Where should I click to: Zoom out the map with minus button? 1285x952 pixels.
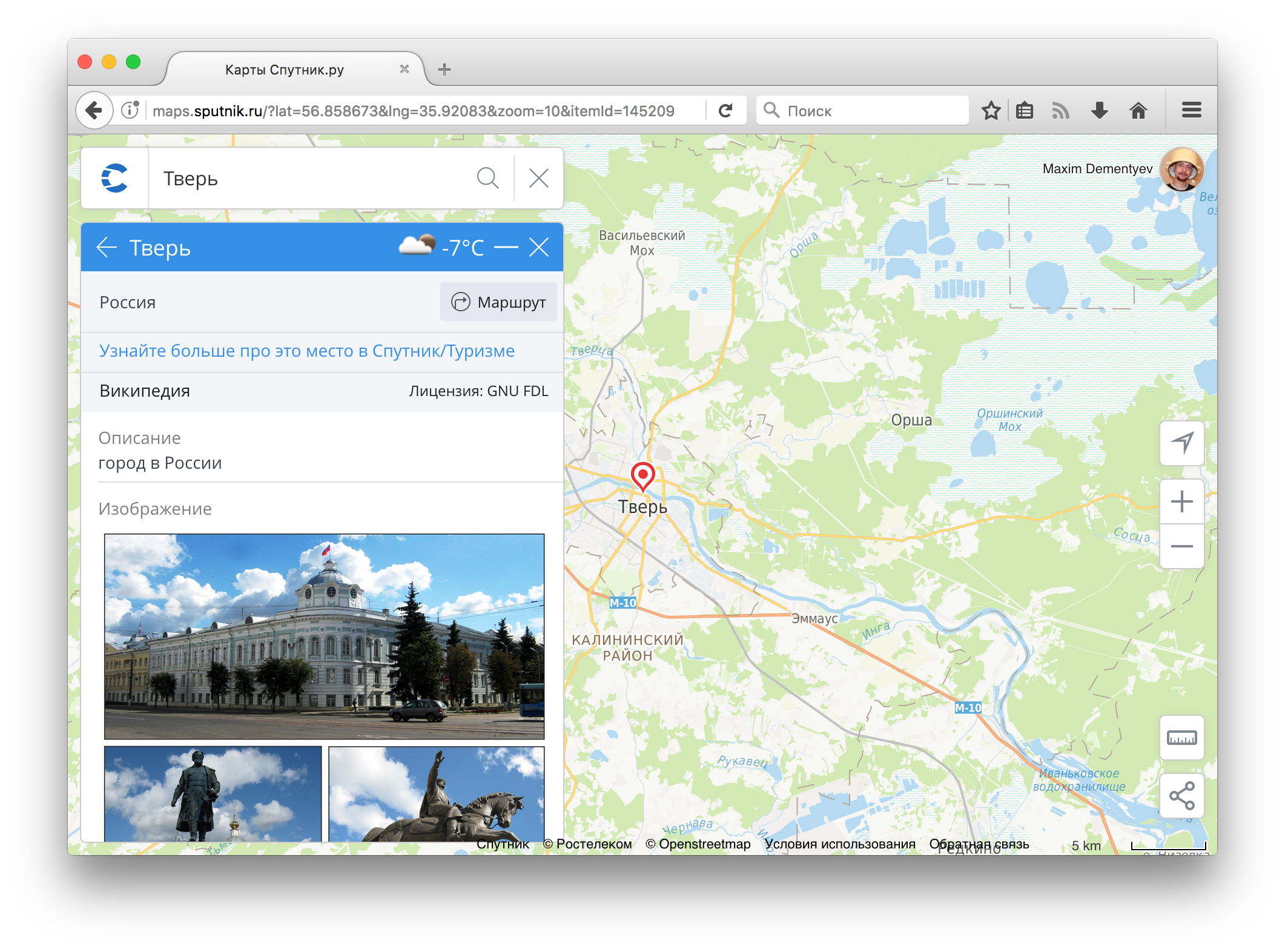1181,546
